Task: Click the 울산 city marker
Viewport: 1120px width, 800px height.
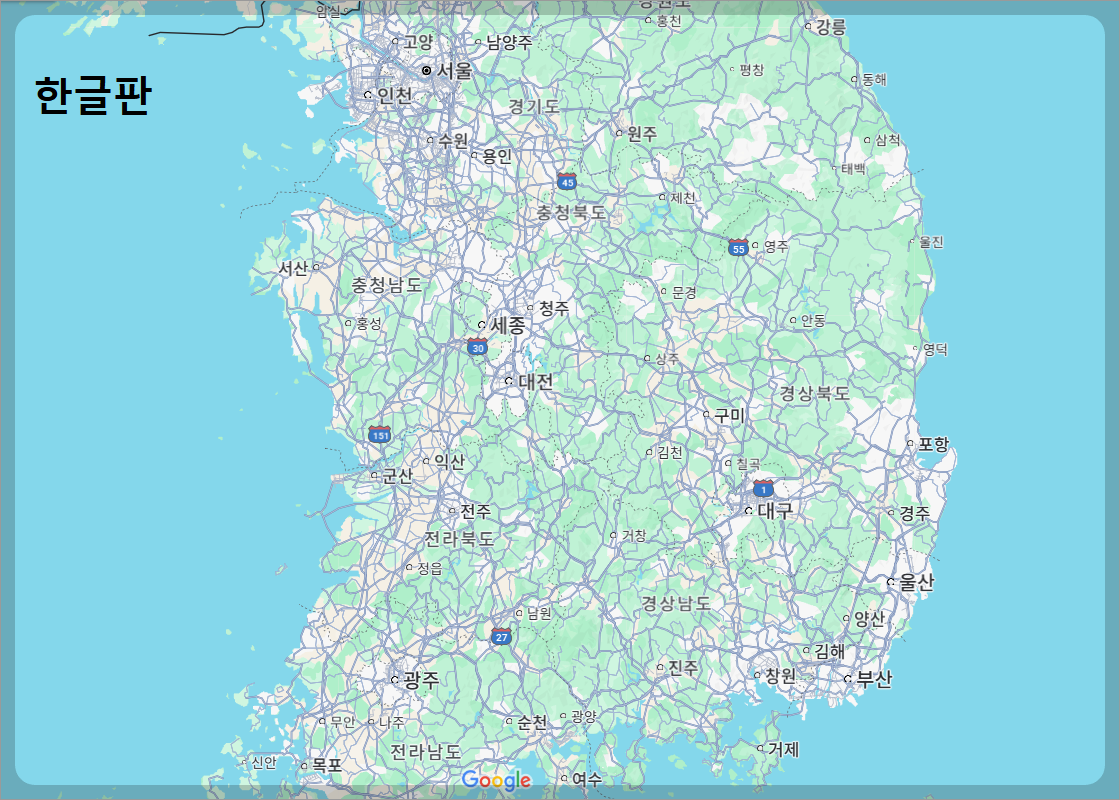Action: pyautogui.click(x=889, y=583)
